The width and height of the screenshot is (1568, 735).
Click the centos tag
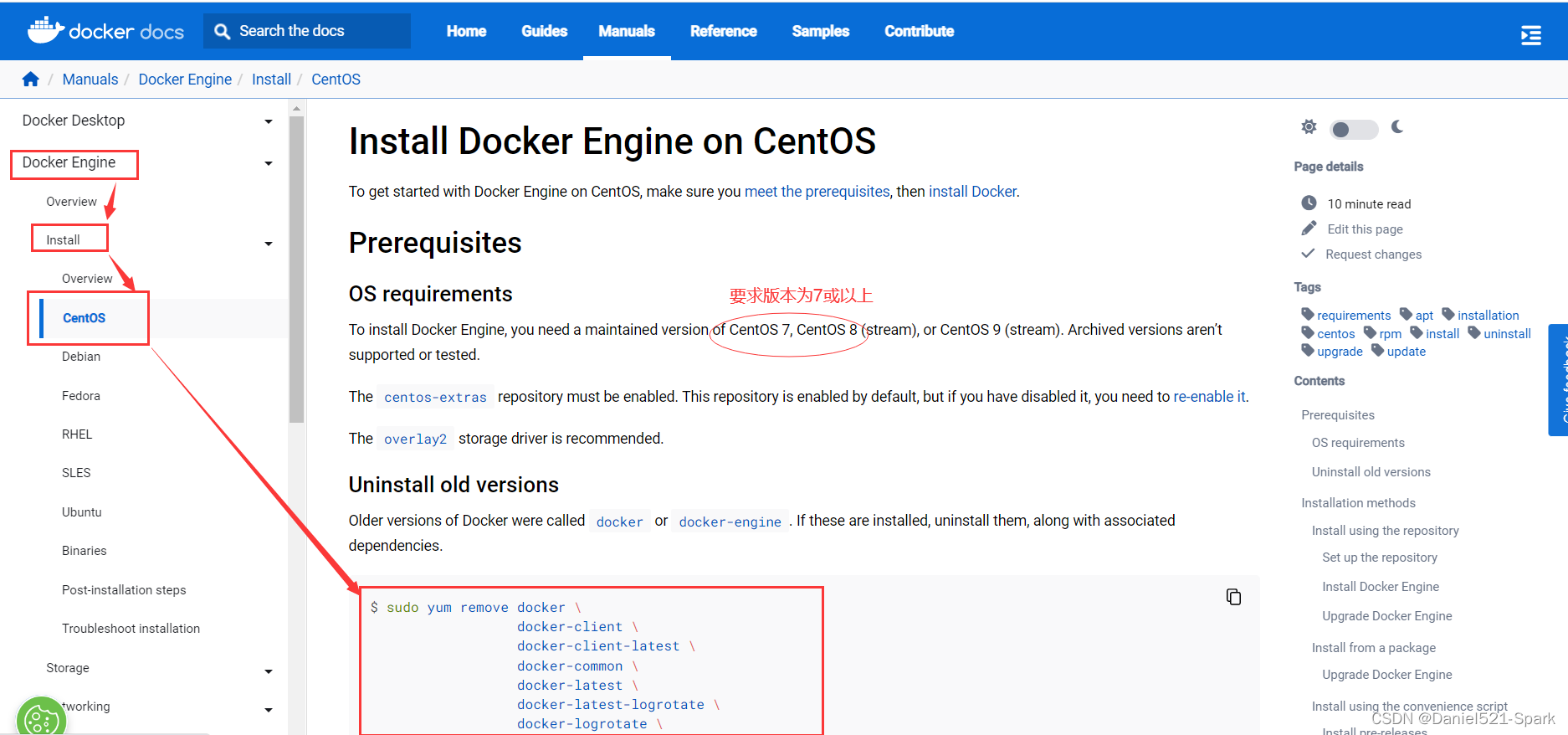click(1335, 333)
